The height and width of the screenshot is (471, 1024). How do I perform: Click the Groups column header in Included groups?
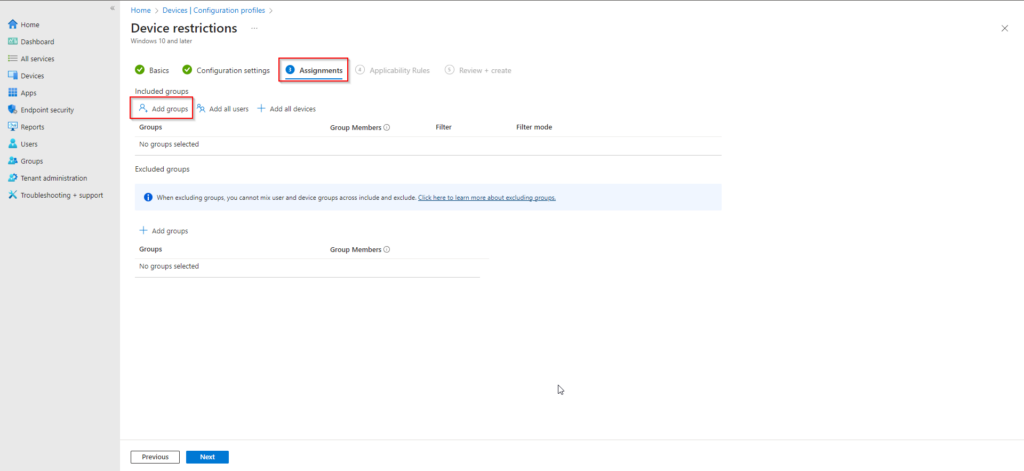click(151, 127)
